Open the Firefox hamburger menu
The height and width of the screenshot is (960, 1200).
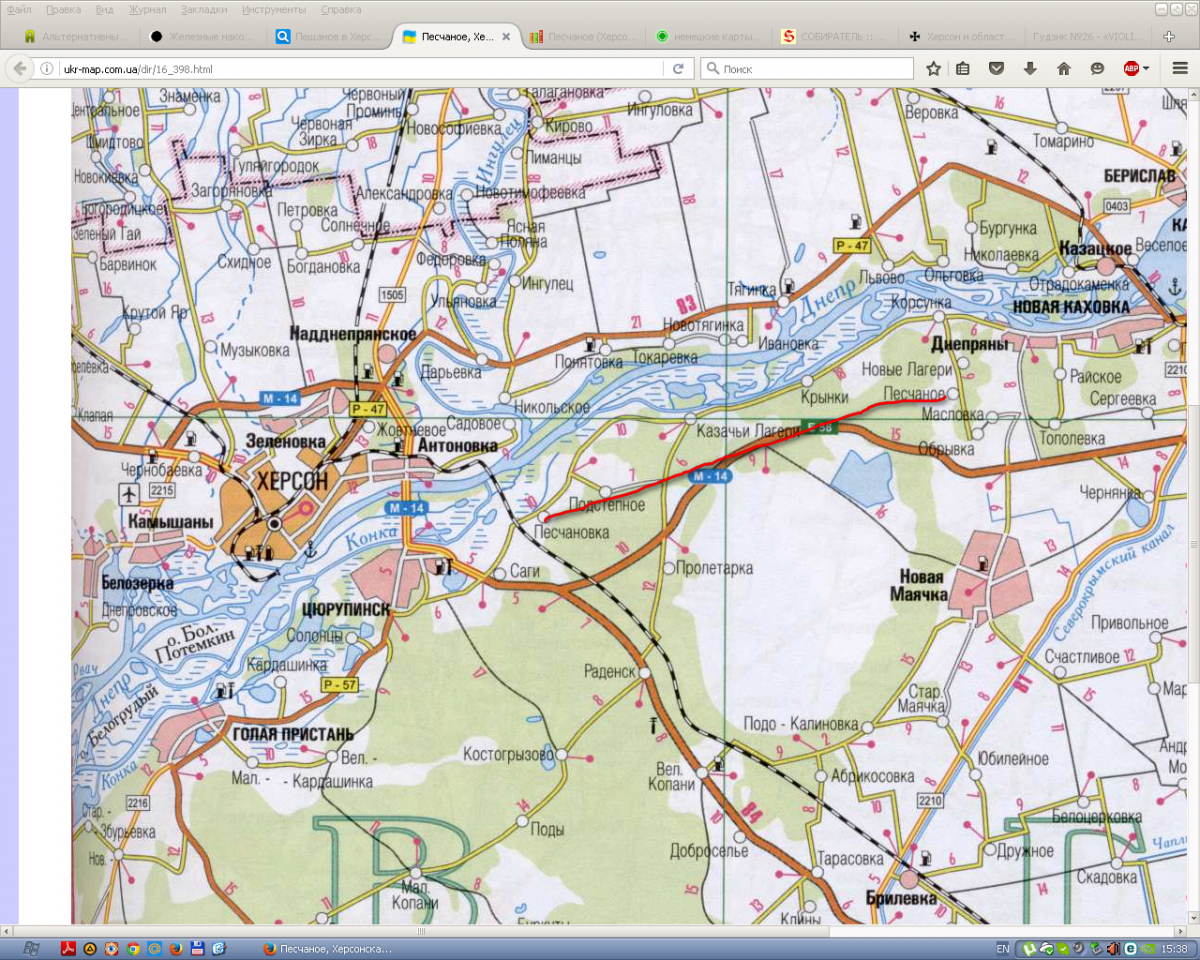(x=1179, y=69)
